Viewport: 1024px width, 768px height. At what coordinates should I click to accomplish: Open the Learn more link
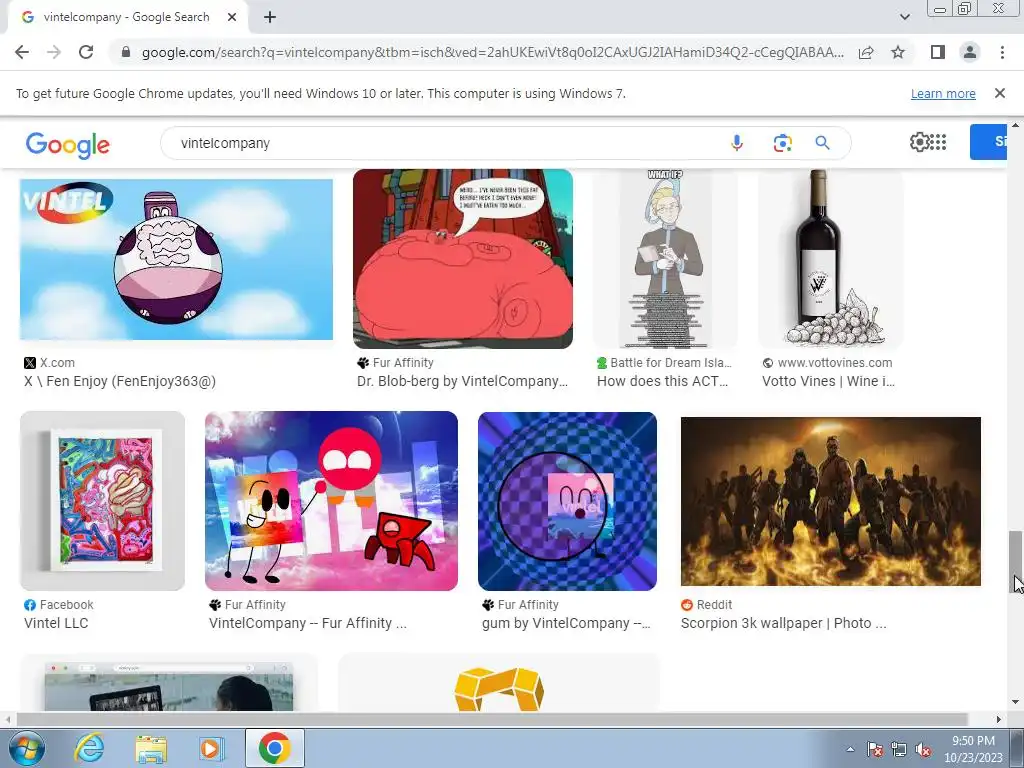[943, 93]
